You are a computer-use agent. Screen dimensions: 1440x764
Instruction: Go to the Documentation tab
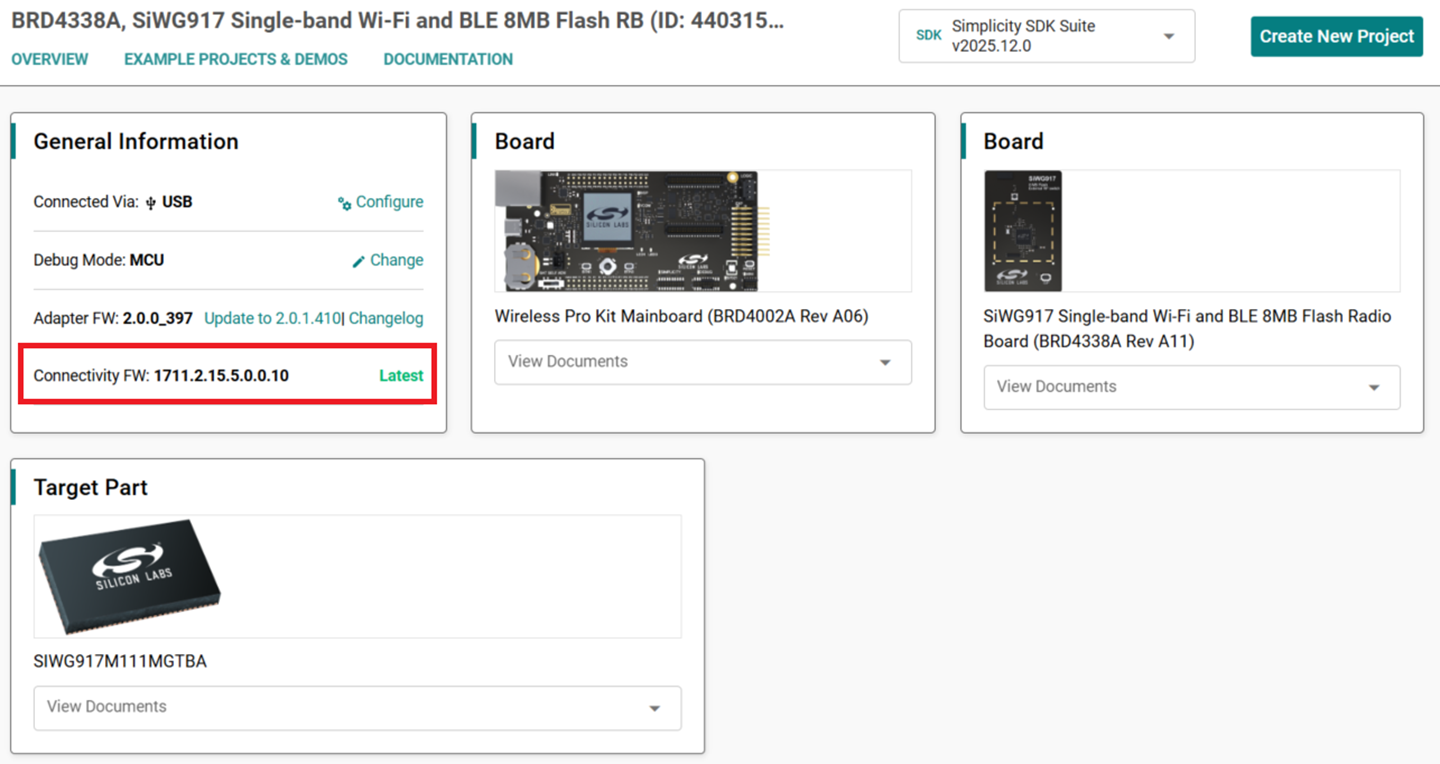pos(448,59)
